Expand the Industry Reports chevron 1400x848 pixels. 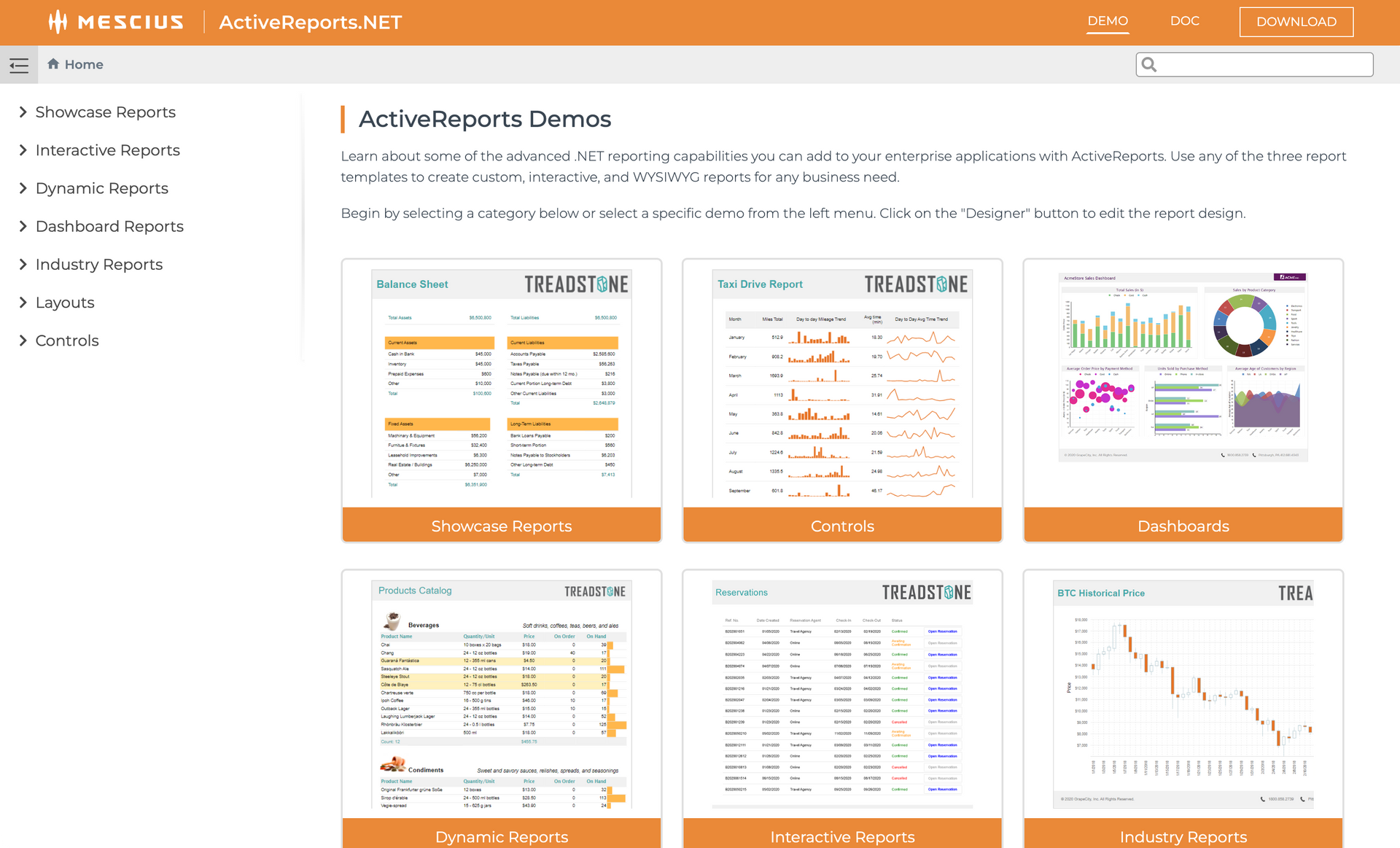tap(23, 264)
